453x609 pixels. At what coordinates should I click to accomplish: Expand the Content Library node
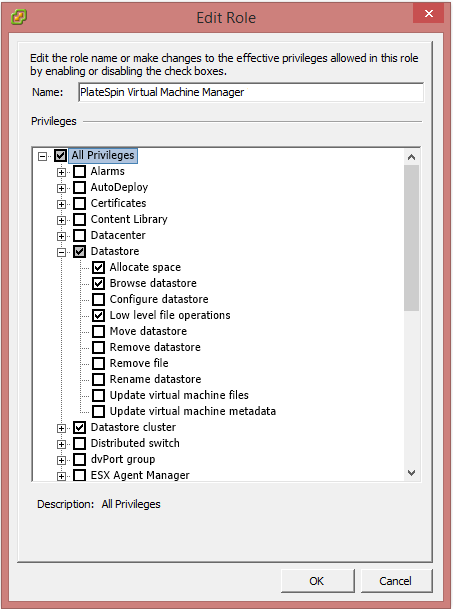61,220
